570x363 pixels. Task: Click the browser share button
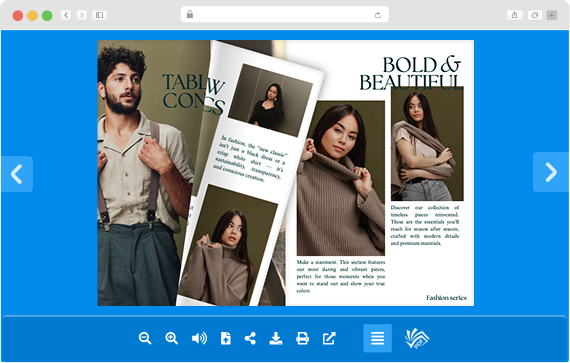pyautogui.click(x=514, y=15)
